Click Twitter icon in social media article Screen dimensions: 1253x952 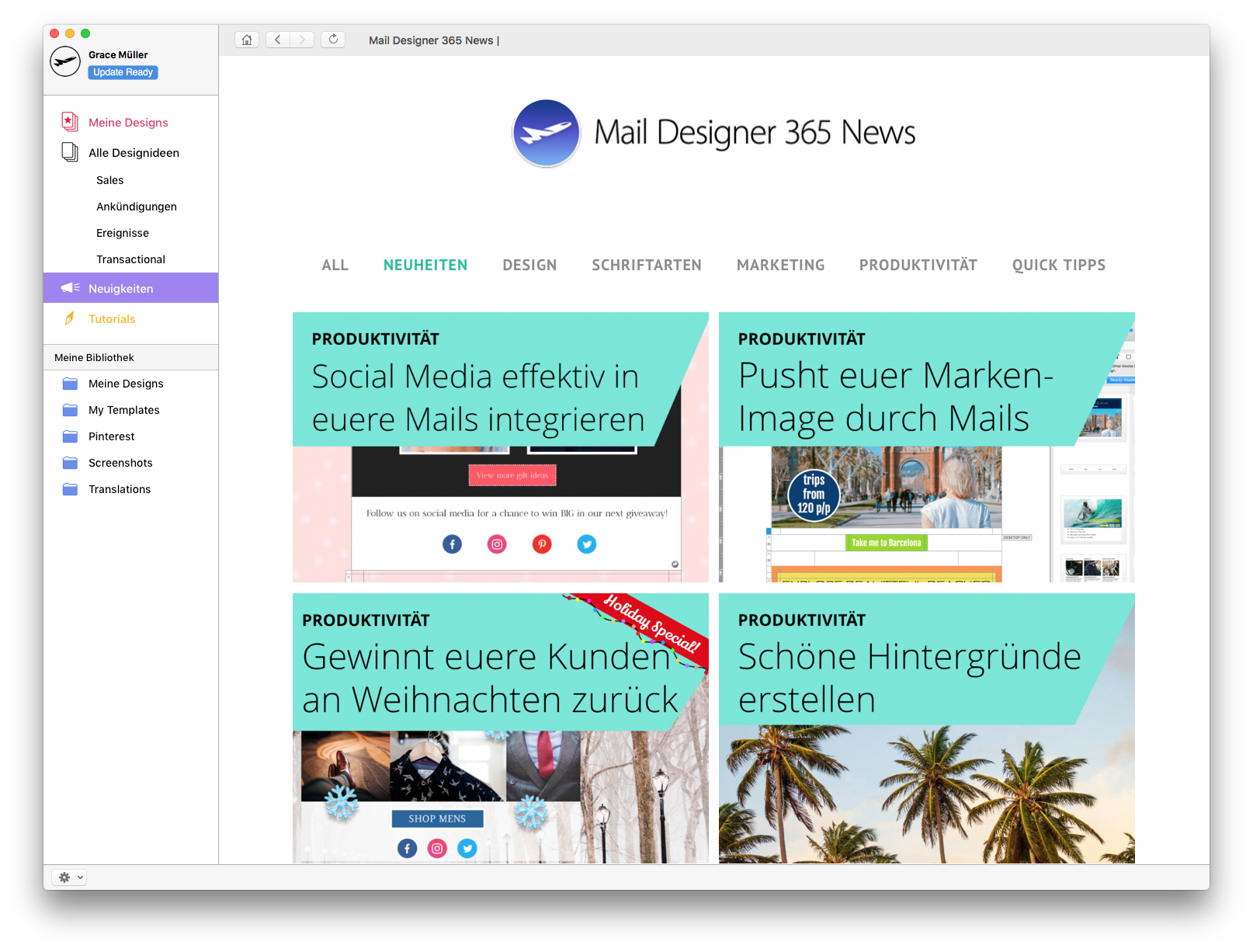pos(587,544)
